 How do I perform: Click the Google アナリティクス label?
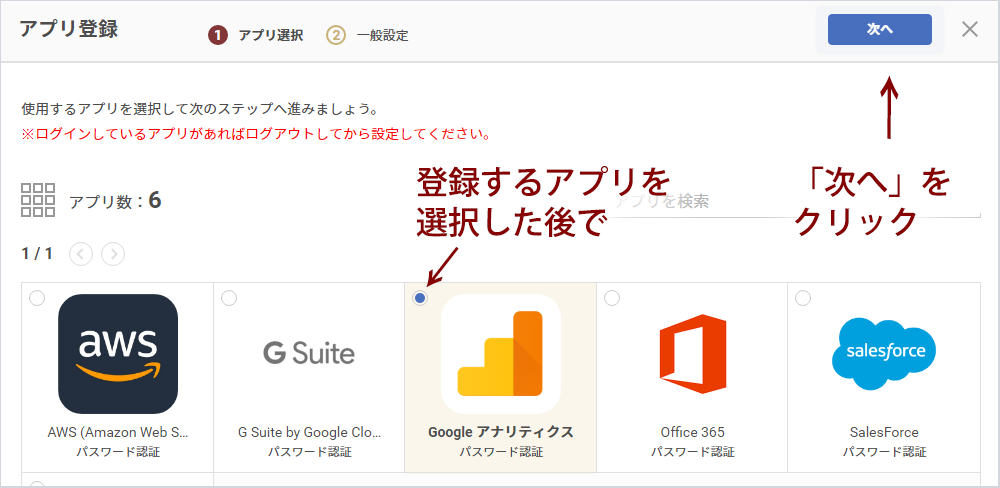coord(501,432)
